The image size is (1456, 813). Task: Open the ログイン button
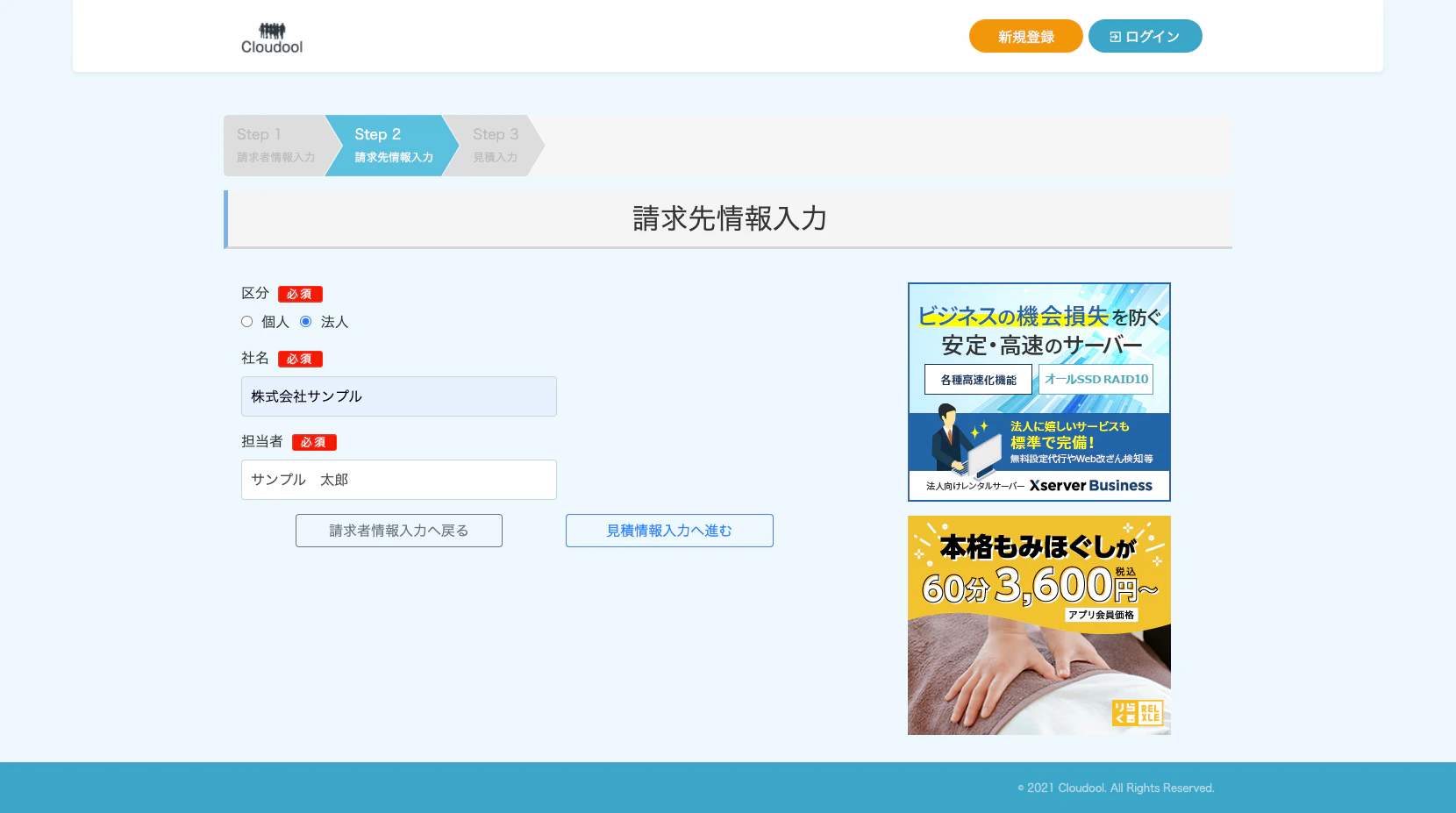tap(1145, 36)
